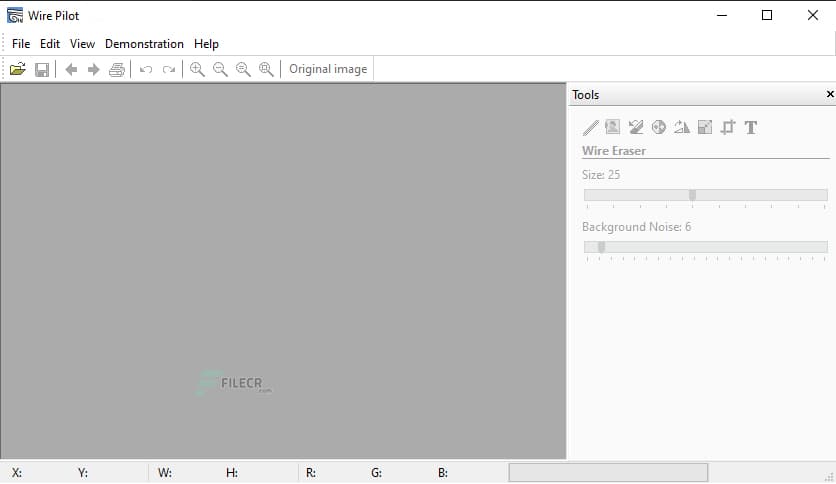This screenshot has height=484, width=836.
Task: Click the 'B:' status bar entry
Action: coord(443,473)
